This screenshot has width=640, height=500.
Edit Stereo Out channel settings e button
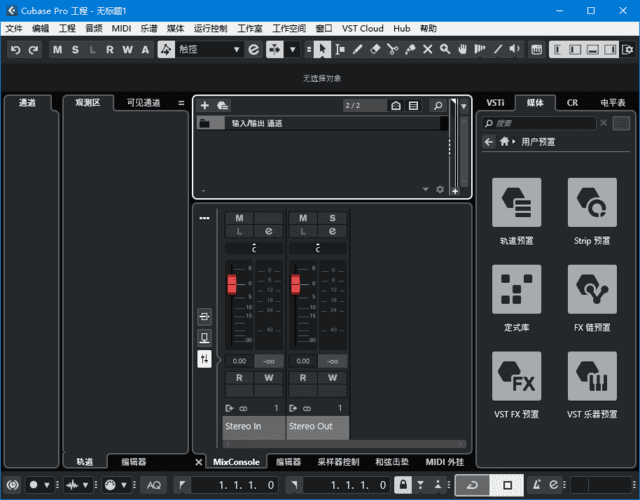coord(332,231)
